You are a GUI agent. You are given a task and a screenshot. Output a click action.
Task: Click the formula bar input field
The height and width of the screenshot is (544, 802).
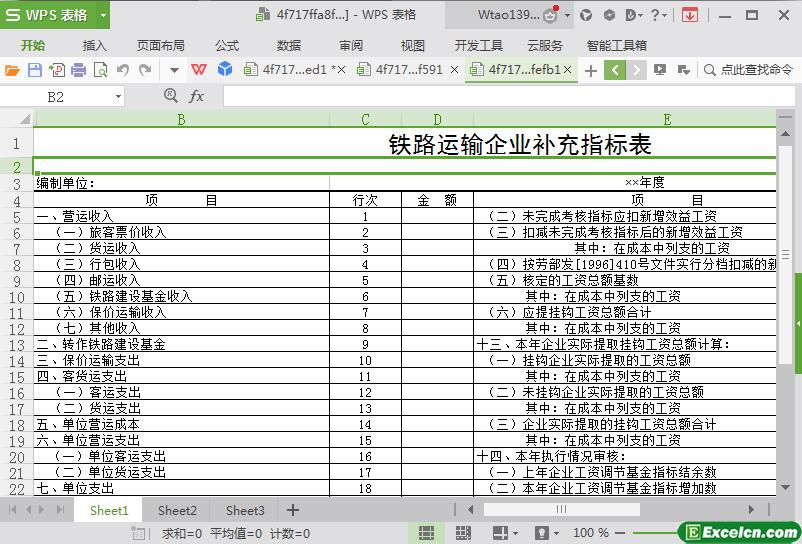point(509,96)
